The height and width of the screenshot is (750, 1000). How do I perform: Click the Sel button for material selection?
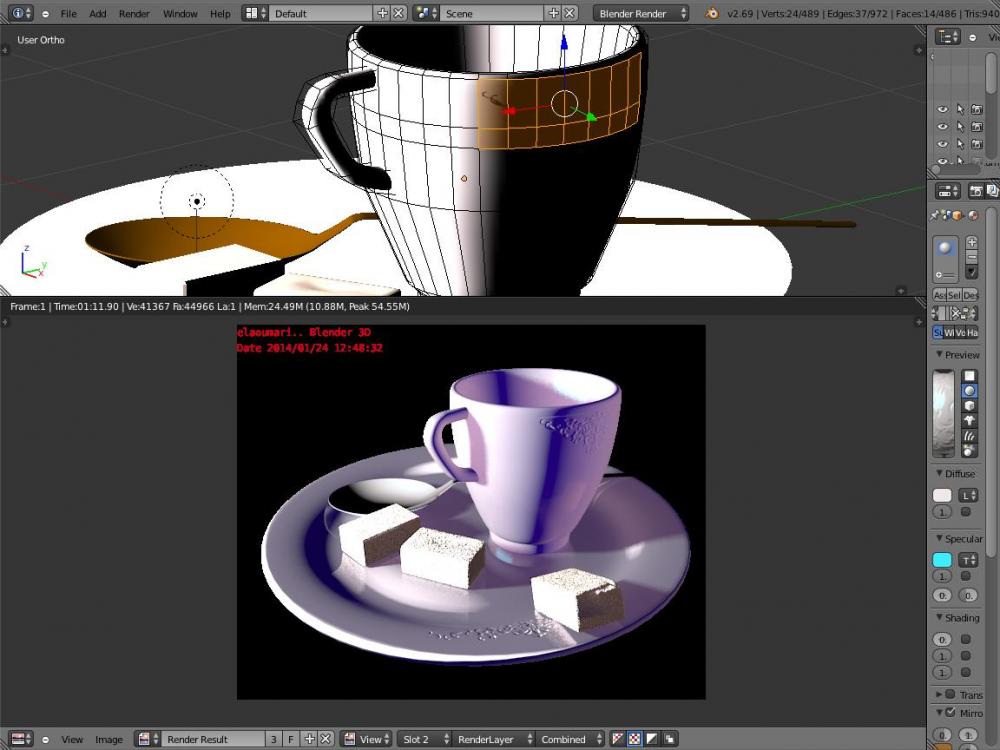click(954, 295)
